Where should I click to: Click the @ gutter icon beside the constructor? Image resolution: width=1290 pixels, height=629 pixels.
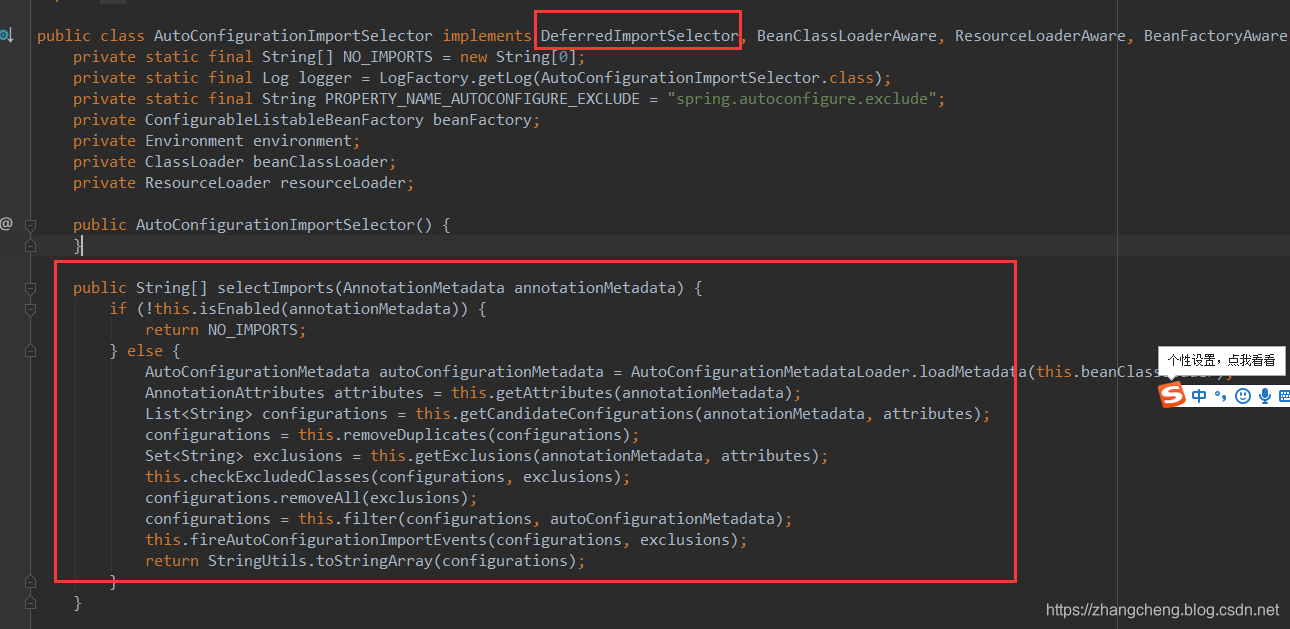pos(6,224)
